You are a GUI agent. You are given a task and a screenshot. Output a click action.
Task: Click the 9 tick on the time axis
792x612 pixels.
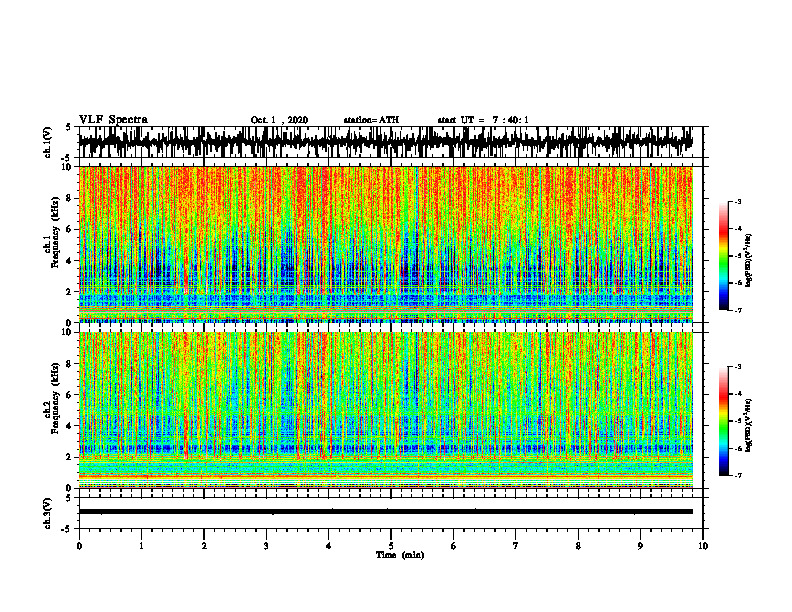click(x=640, y=546)
